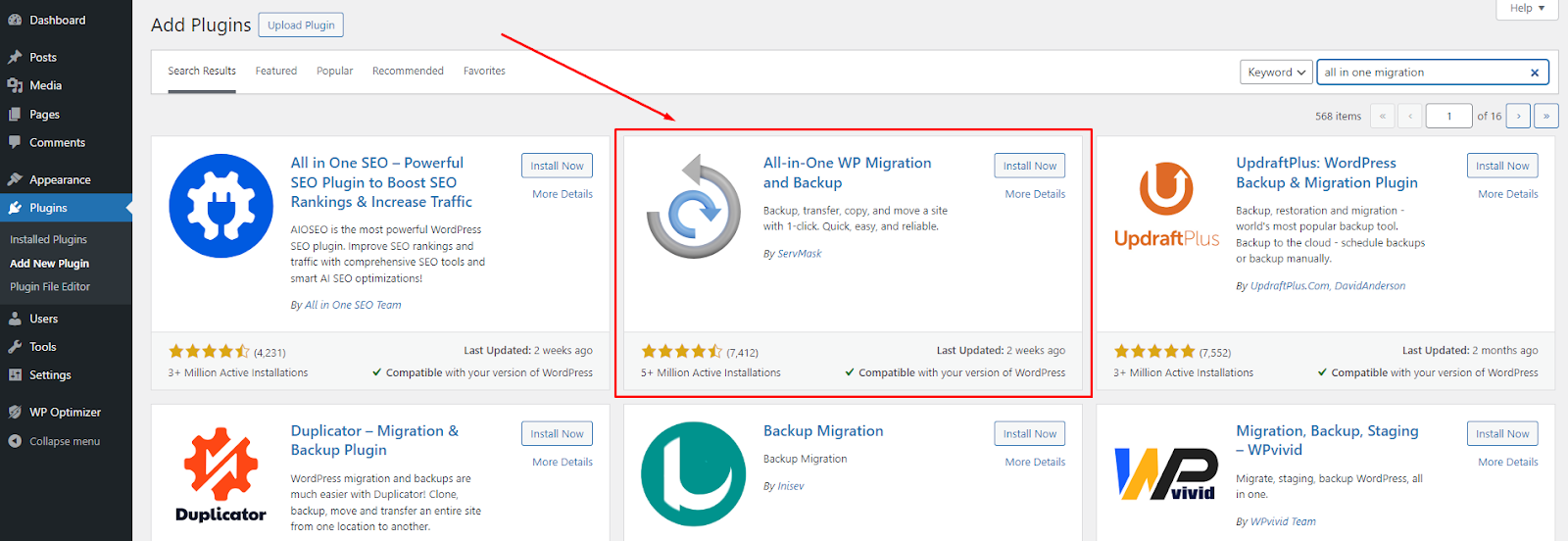
Task: Install All-in-One WP Migration plugin
Action: (x=1030, y=166)
